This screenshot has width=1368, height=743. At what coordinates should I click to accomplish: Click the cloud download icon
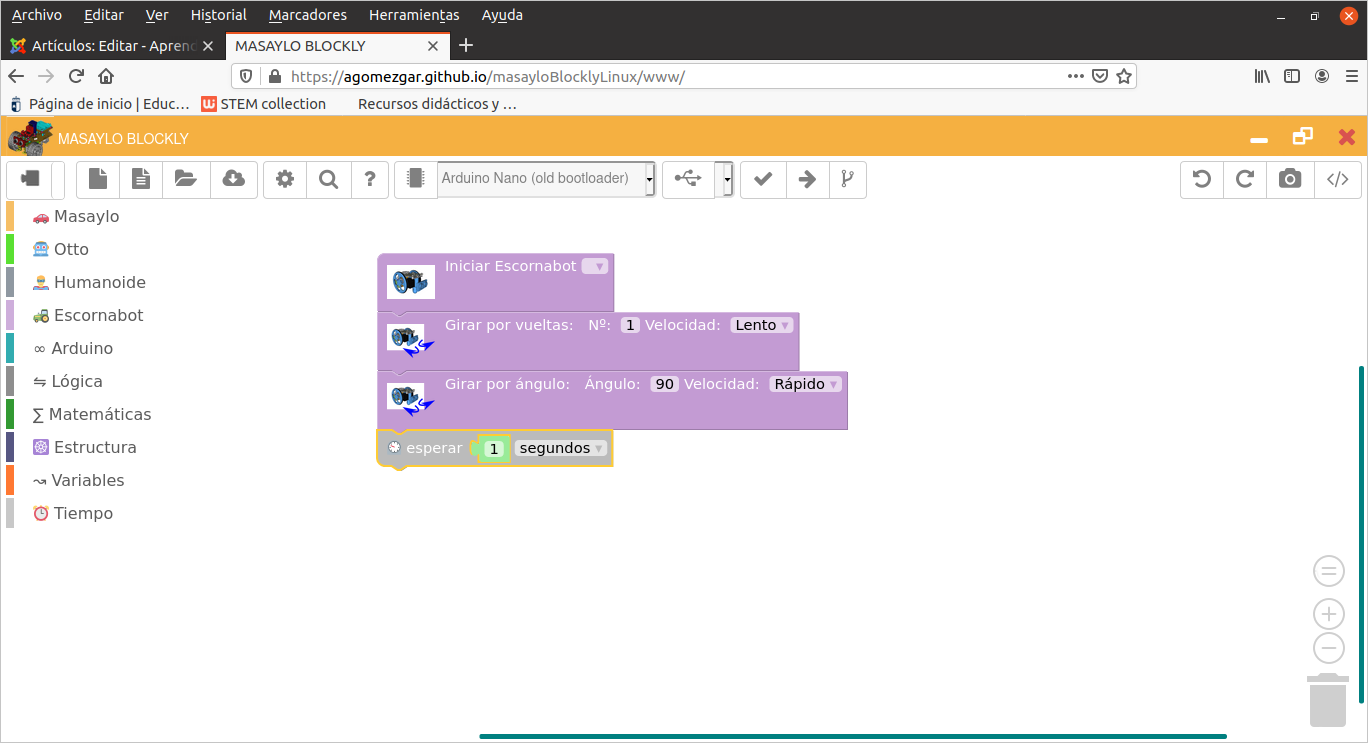tap(233, 179)
